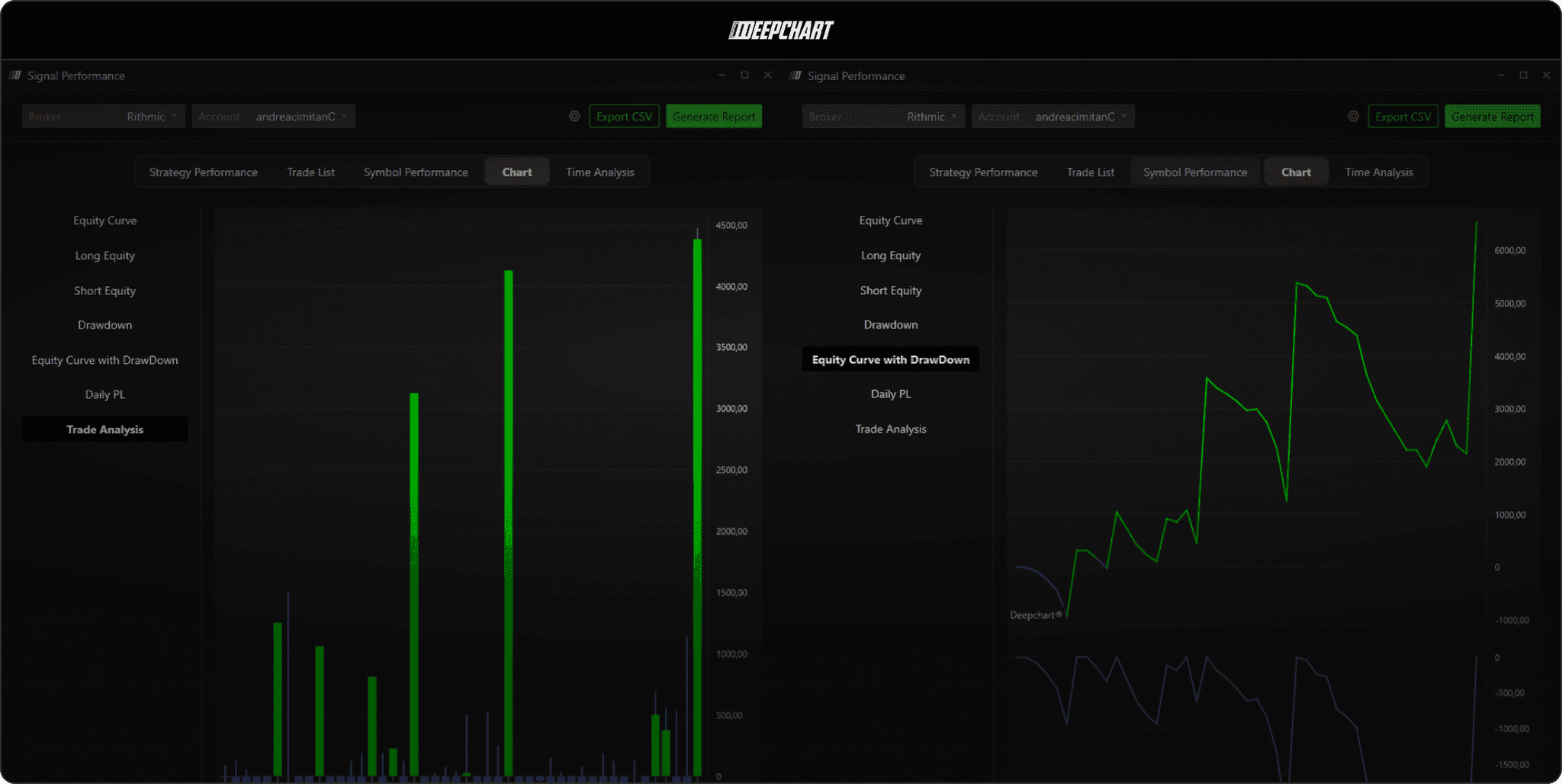Select Daily PL in the left sidebar

click(x=104, y=394)
